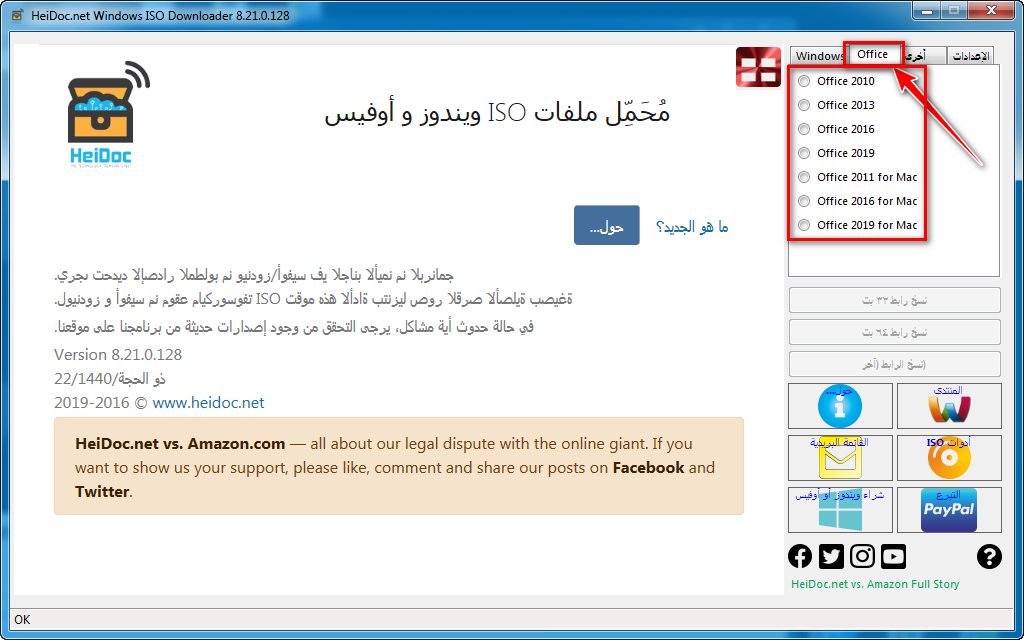Click the حول... (About) button
1024x640 pixels.
pyautogui.click(x=606, y=225)
